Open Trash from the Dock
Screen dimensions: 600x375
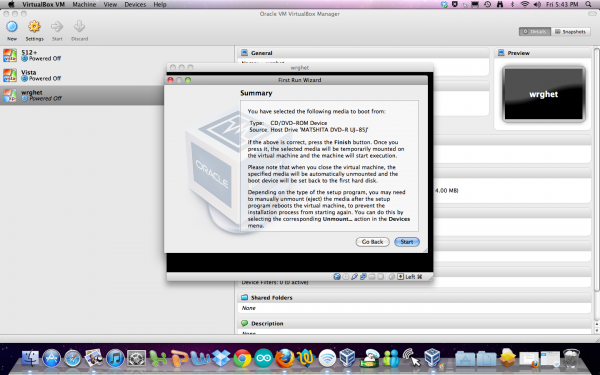[x=572, y=359]
